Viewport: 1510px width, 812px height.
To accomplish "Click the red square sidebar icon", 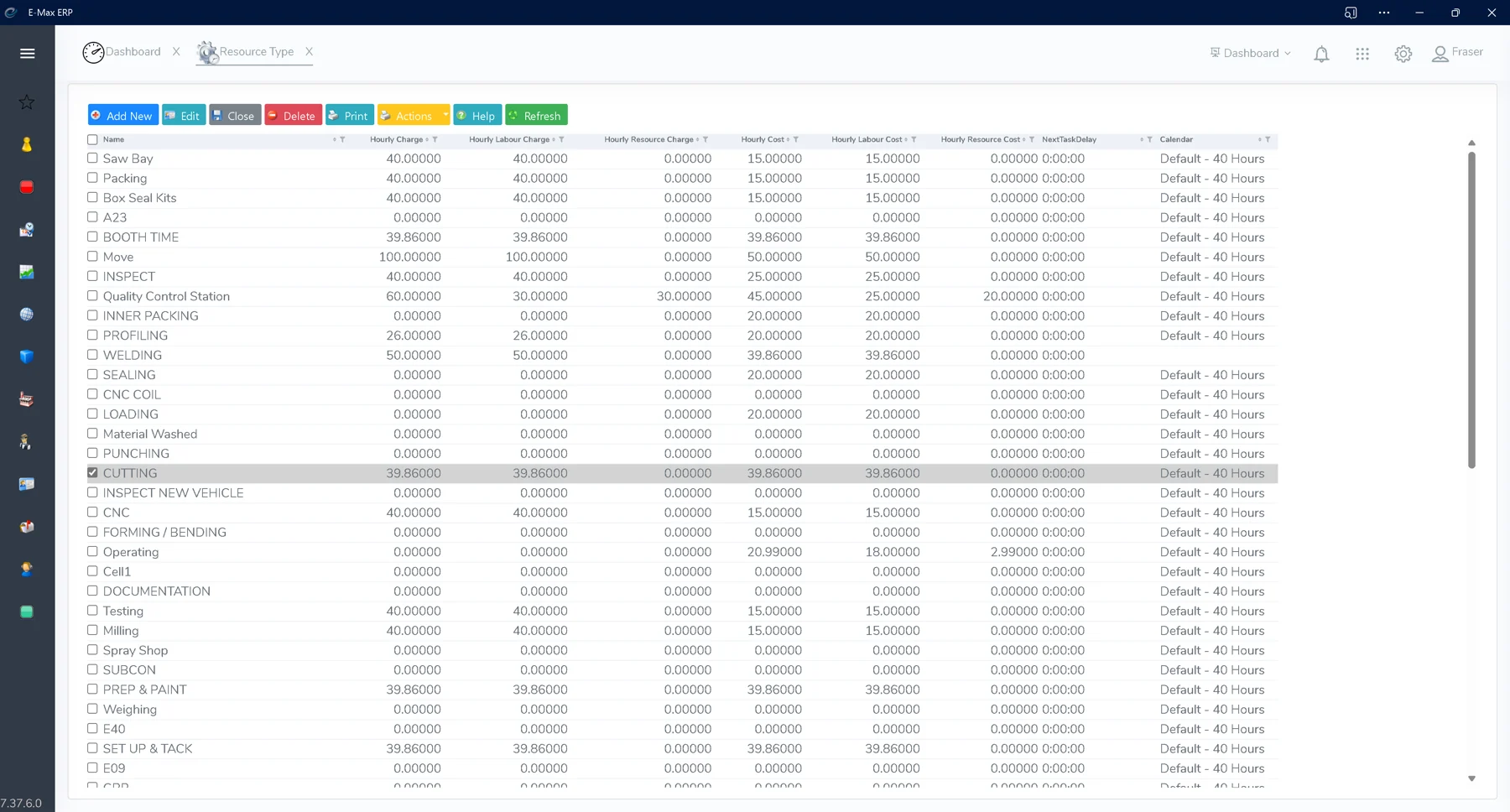I will [27, 187].
